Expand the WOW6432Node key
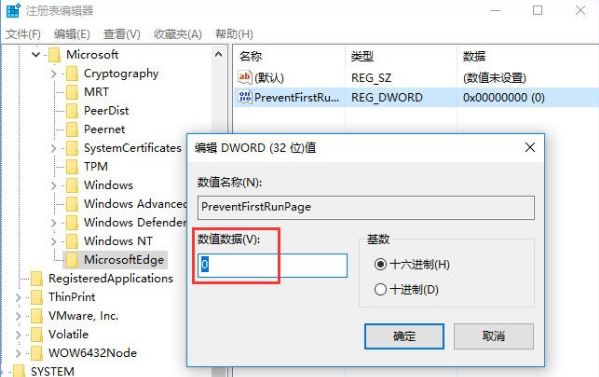 (x=18, y=353)
